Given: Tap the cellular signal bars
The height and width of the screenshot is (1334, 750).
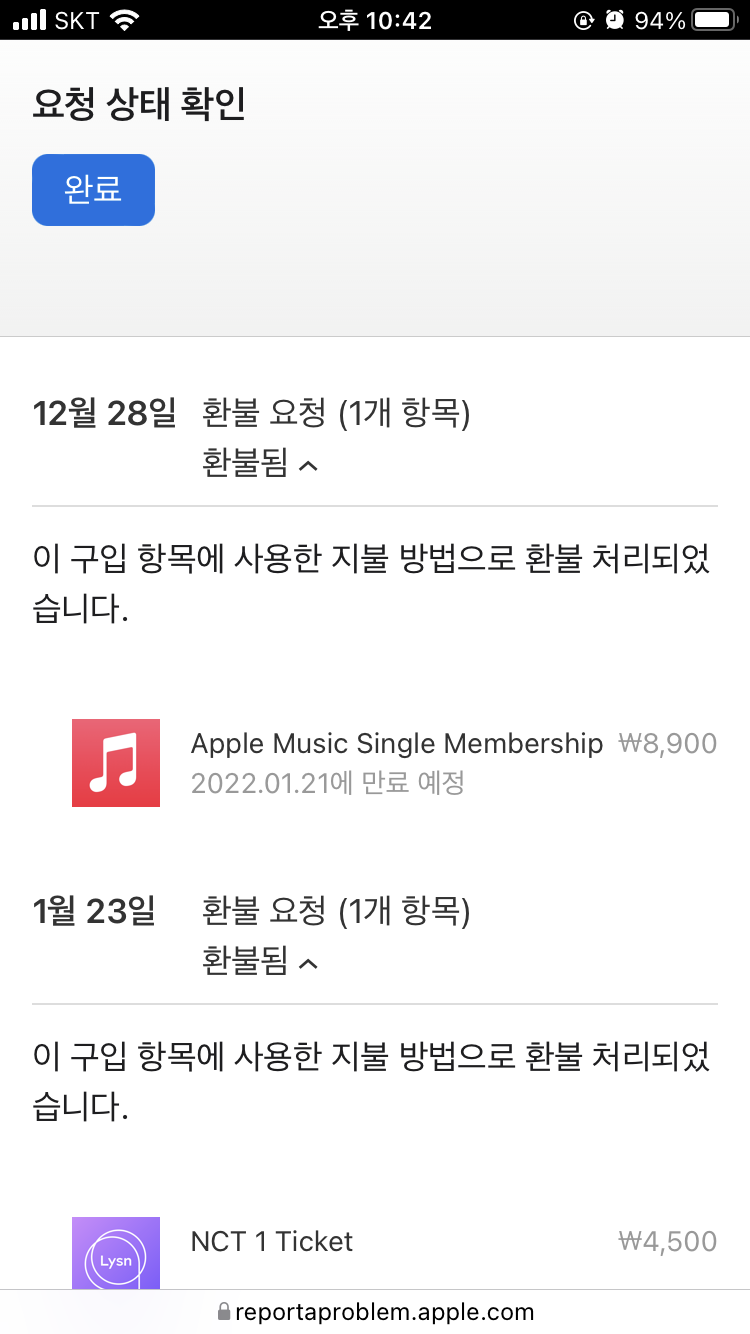Looking at the screenshot, I should pyautogui.click(x=30, y=20).
